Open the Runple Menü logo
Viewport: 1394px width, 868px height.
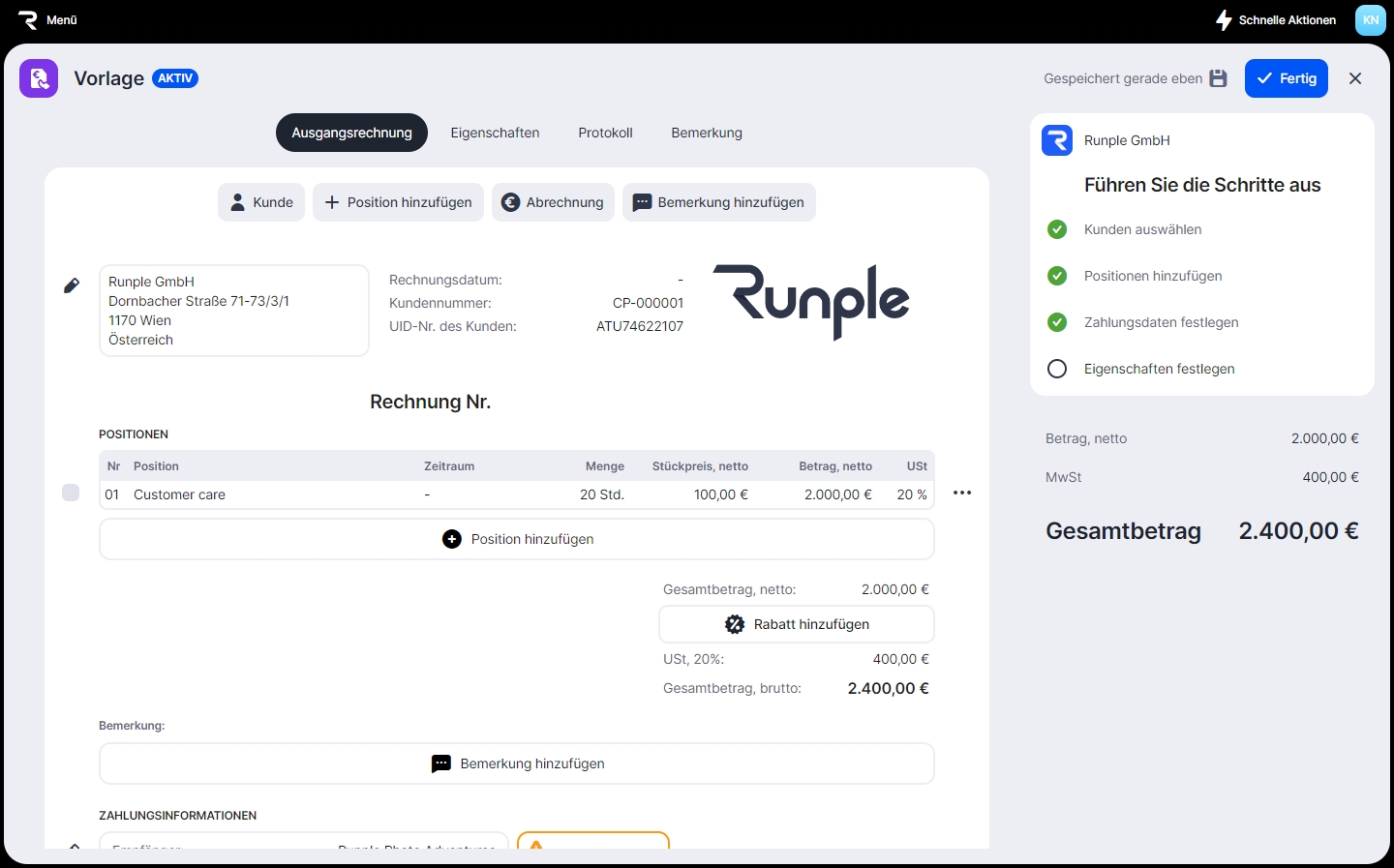[x=28, y=20]
